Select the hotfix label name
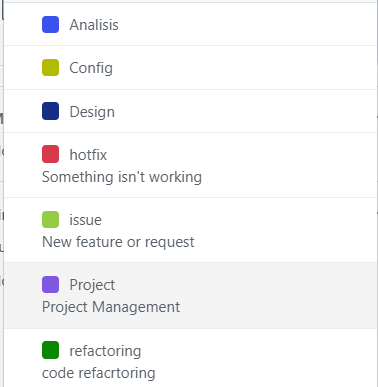 (88, 155)
